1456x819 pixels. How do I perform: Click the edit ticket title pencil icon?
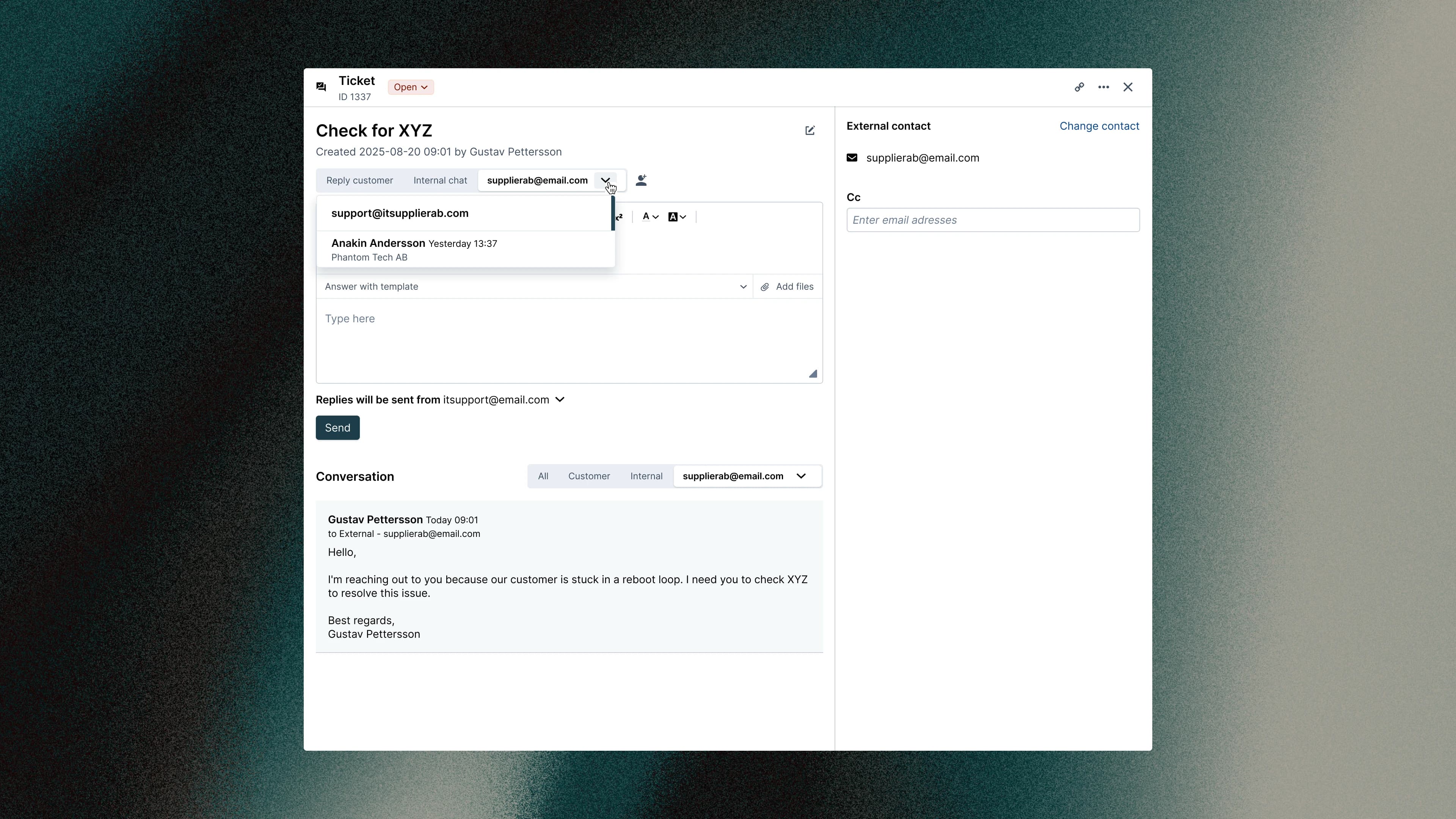coord(810,130)
